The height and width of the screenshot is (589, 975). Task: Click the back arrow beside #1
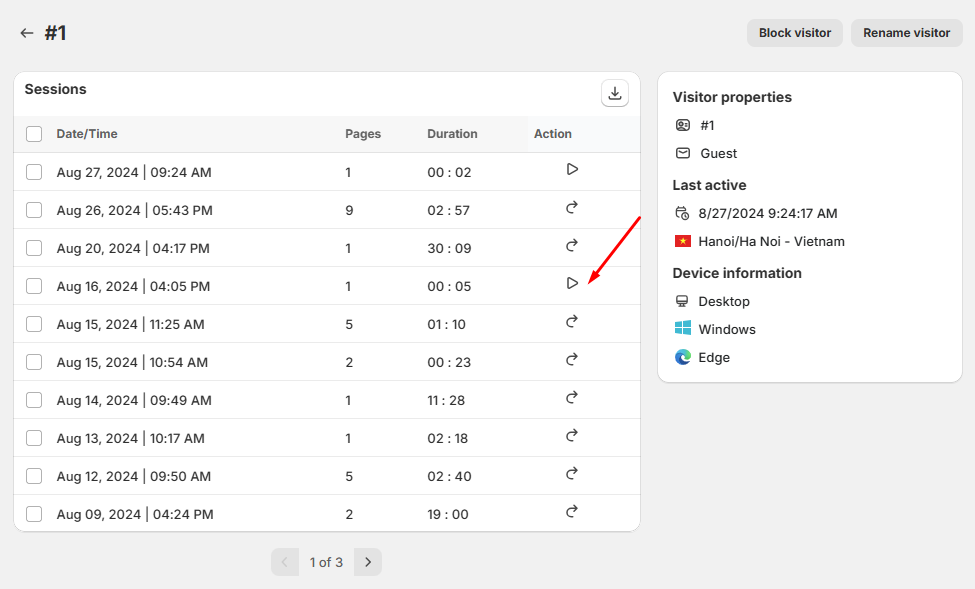coord(27,33)
